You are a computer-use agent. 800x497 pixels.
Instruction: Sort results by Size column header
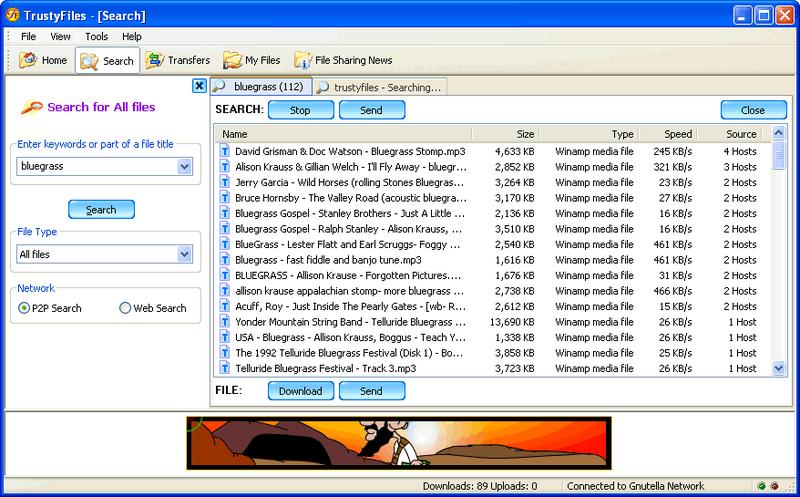tap(506, 134)
